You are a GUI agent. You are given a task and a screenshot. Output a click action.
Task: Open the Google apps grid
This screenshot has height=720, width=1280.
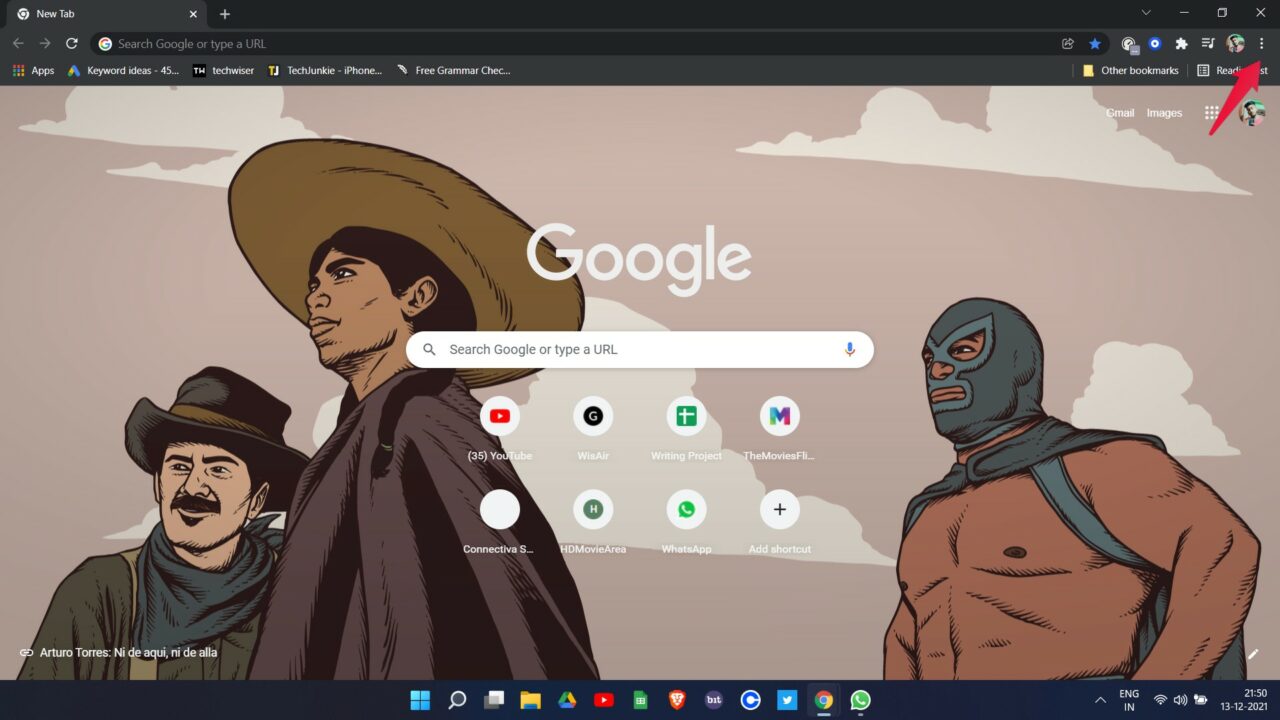point(1212,113)
